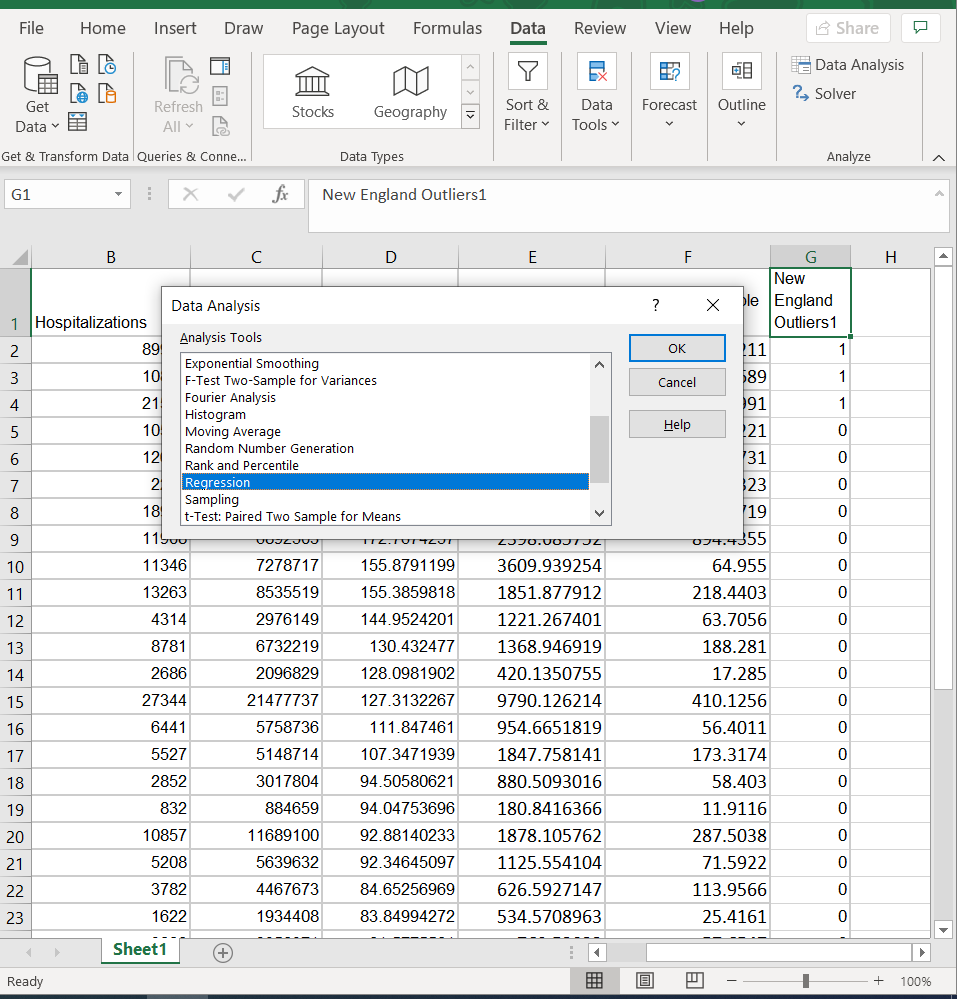957x999 pixels.
Task: Open the Page Layout tab
Action: (338, 28)
